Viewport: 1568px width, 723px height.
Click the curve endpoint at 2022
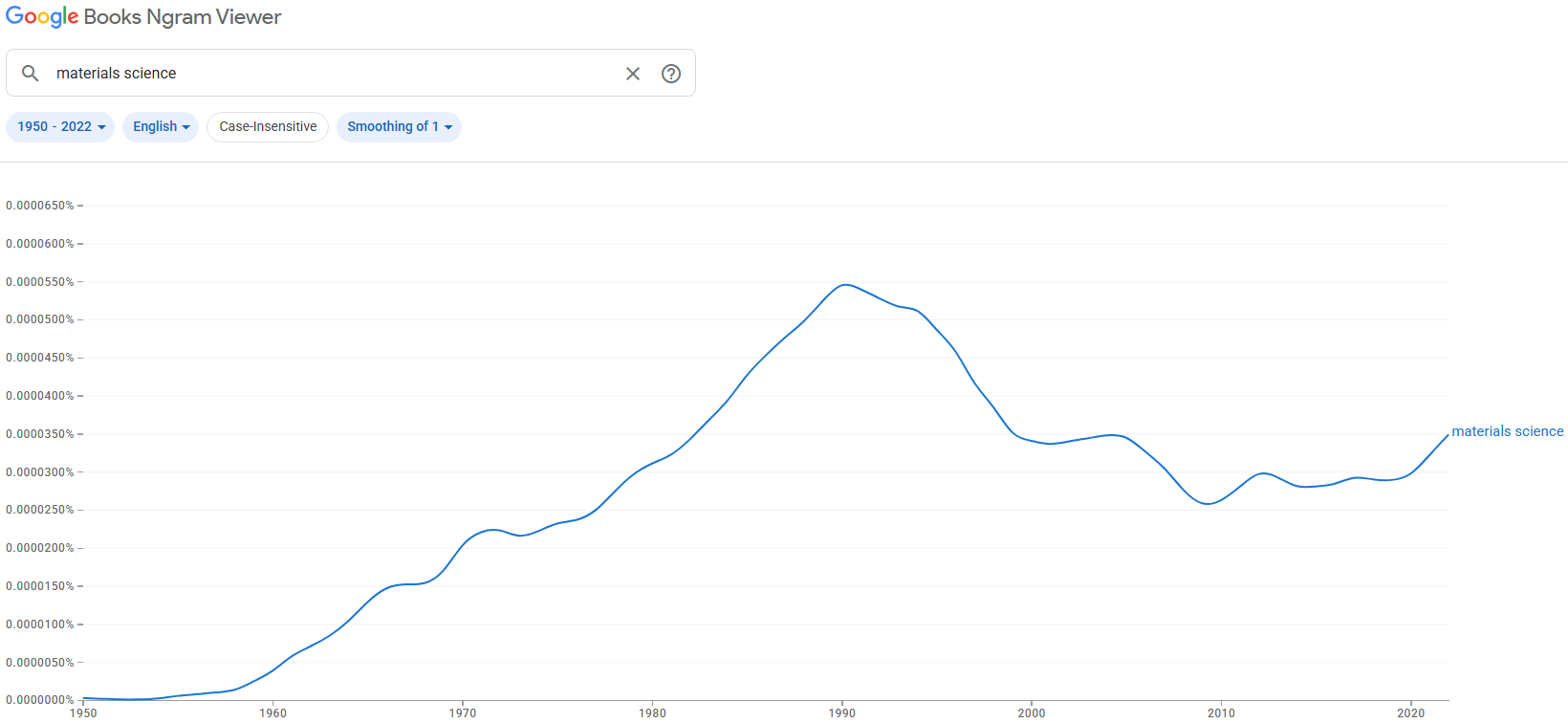[x=1448, y=435]
